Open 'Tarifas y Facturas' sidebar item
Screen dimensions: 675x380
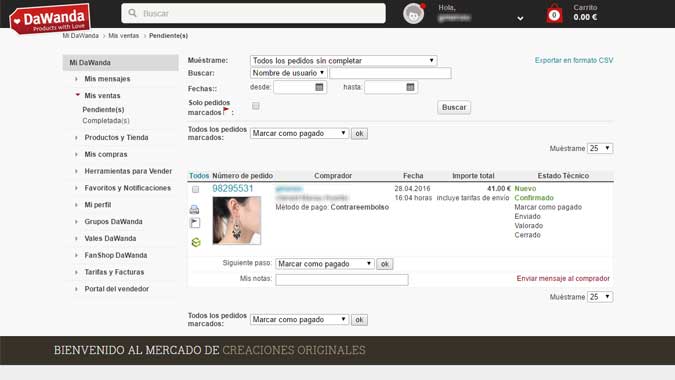click(x=114, y=272)
